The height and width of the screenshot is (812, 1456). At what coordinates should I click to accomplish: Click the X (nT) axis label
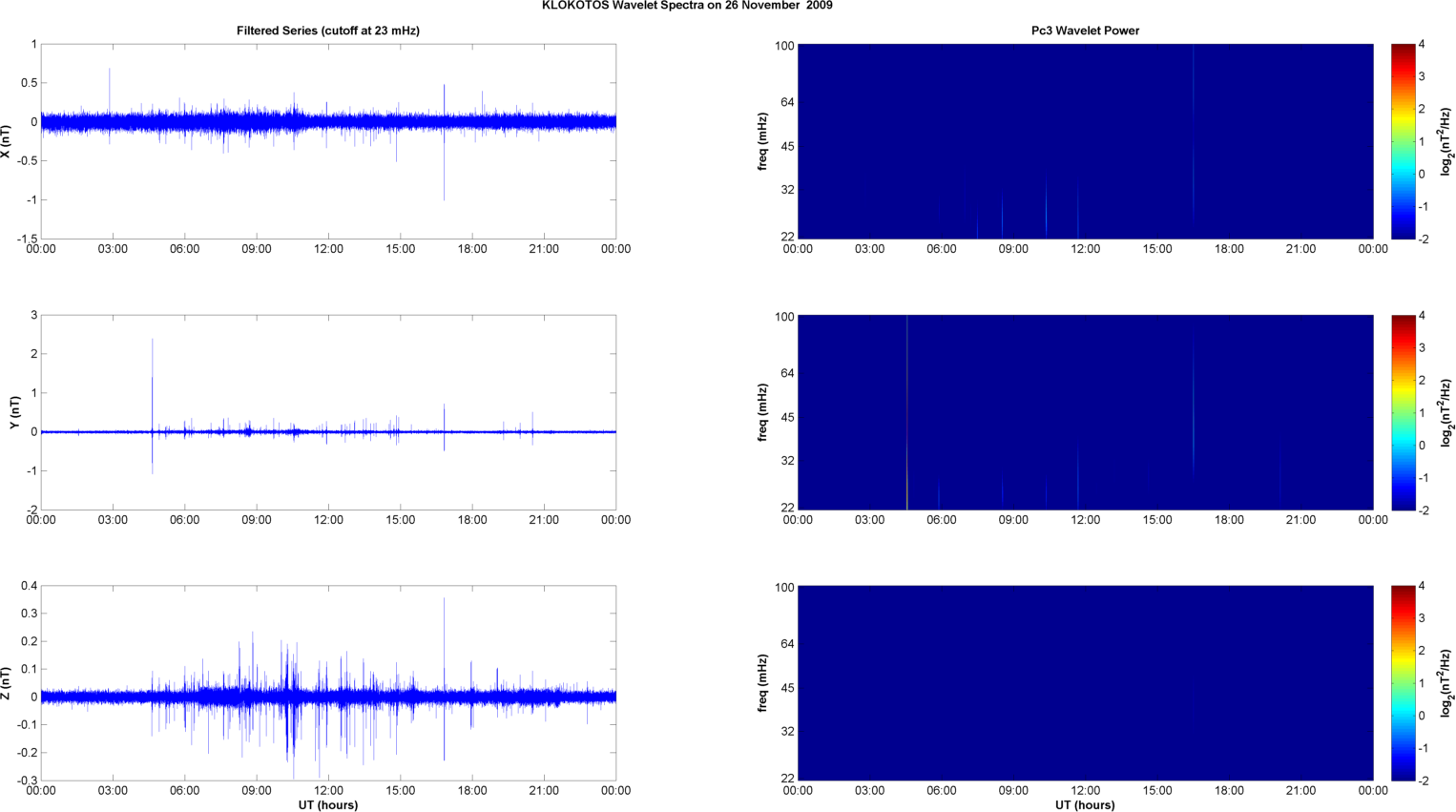point(7,141)
